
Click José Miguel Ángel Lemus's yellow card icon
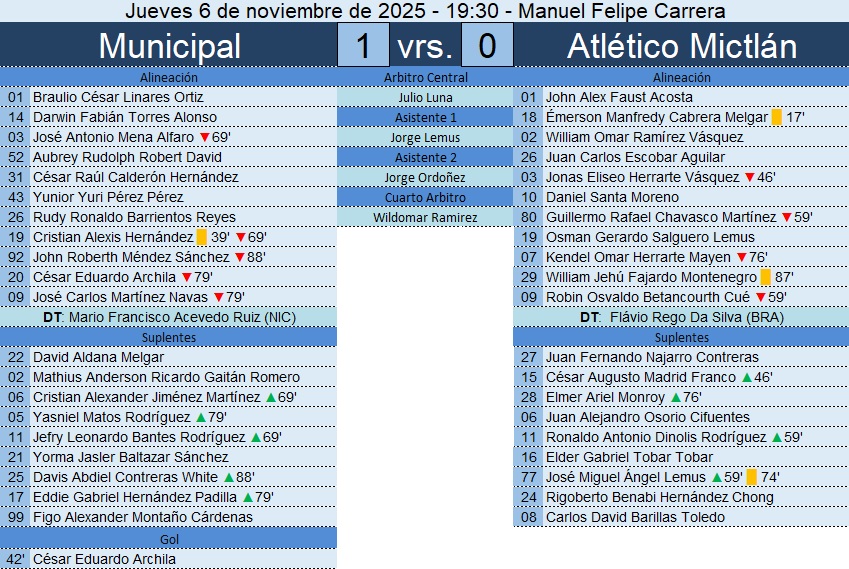751,477
